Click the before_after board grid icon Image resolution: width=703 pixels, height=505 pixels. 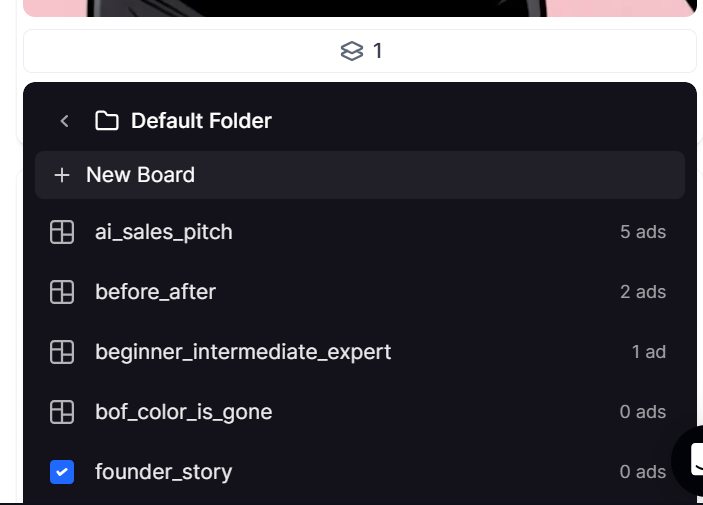62,292
